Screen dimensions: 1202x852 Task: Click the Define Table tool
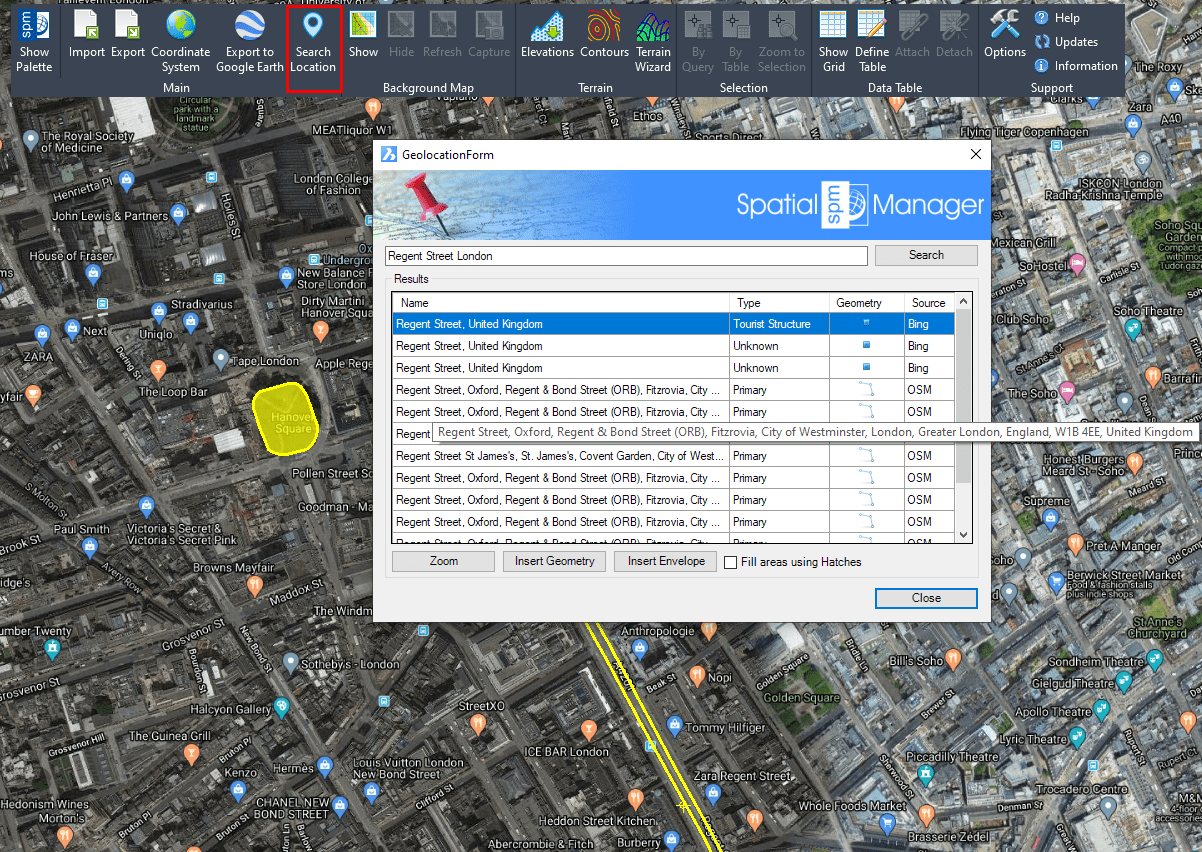(872, 41)
